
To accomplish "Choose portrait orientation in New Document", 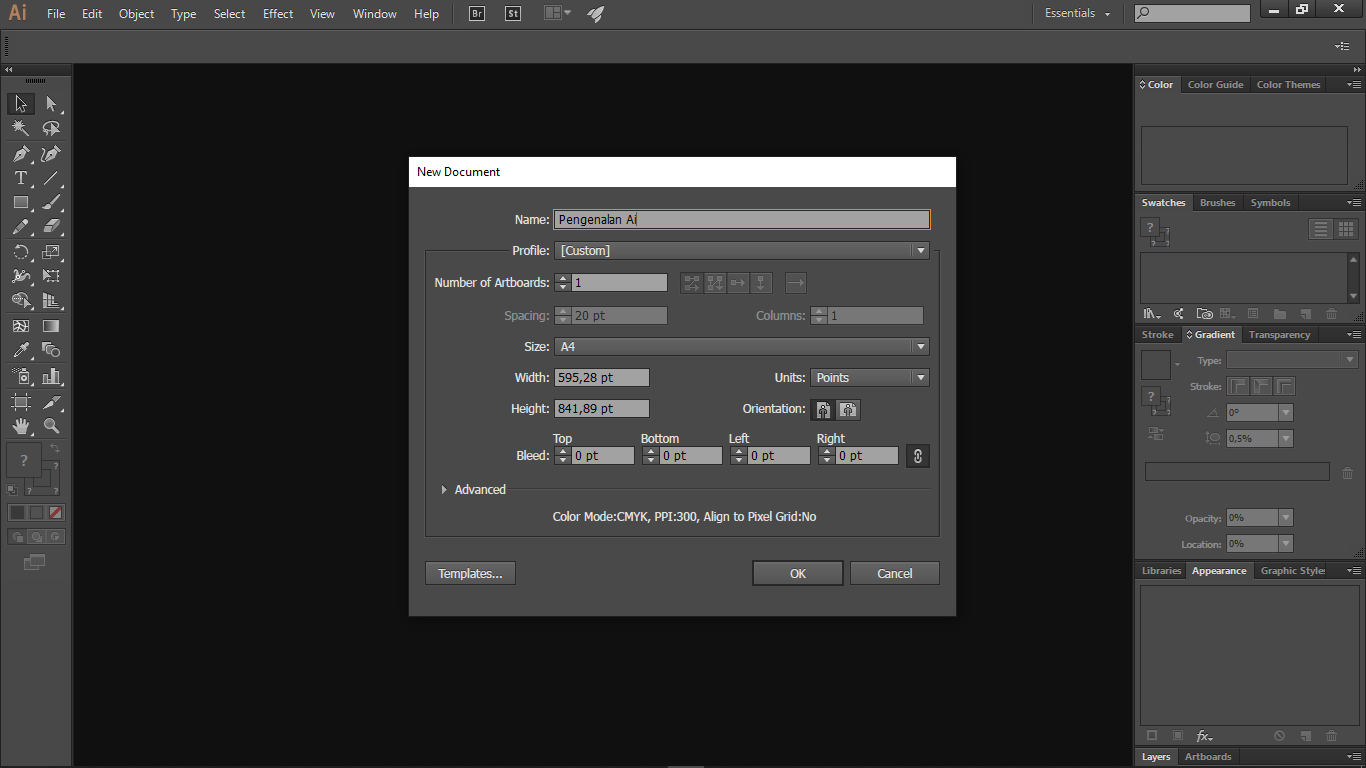I will pos(823,409).
